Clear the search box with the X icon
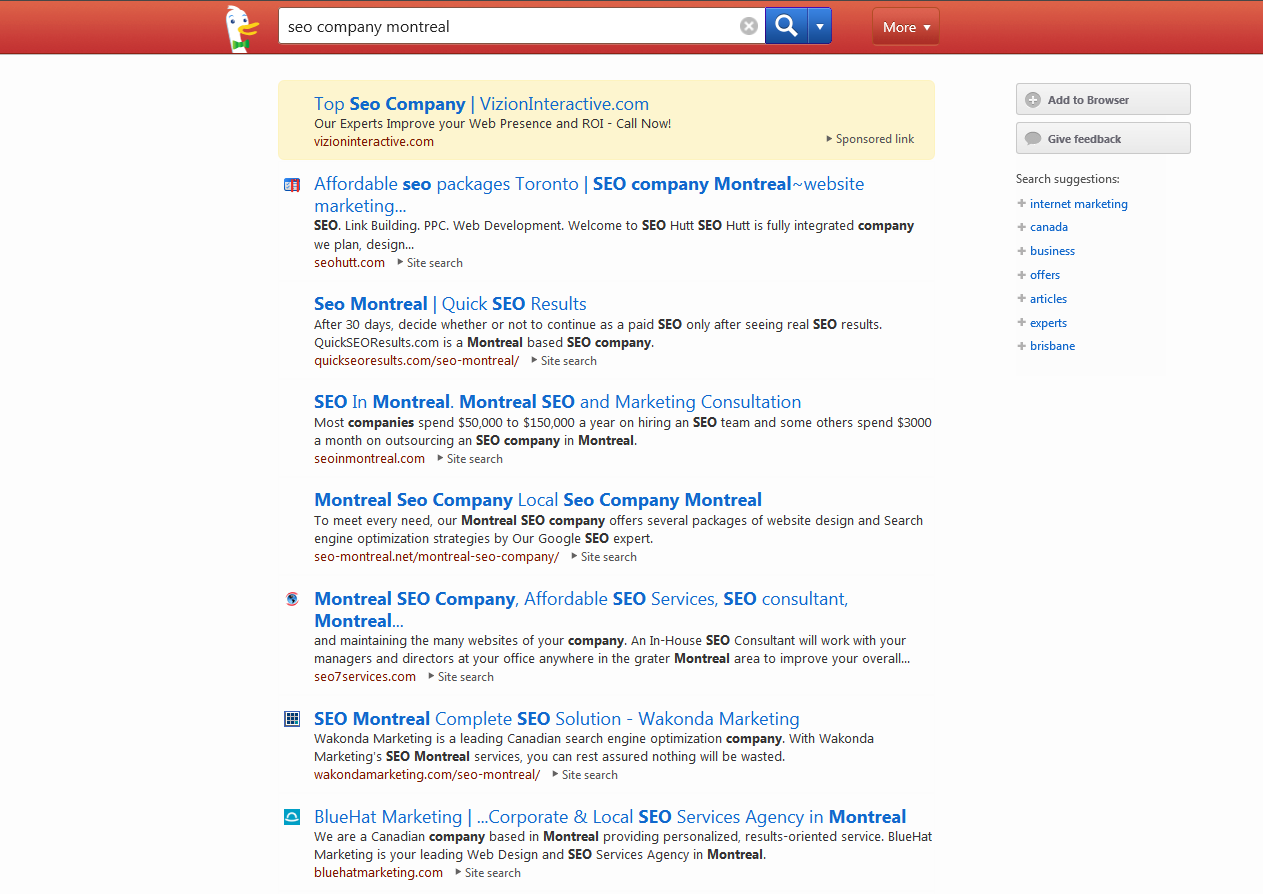Image resolution: width=1263 pixels, height=894 pixels. coord(748,25)
